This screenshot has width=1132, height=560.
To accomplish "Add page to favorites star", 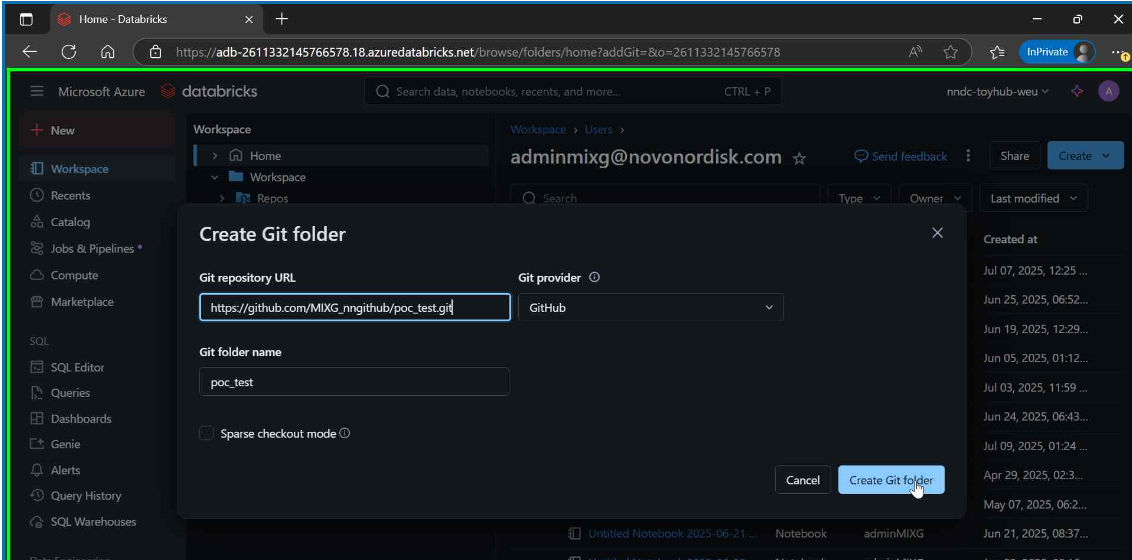I will pos(950,52).
